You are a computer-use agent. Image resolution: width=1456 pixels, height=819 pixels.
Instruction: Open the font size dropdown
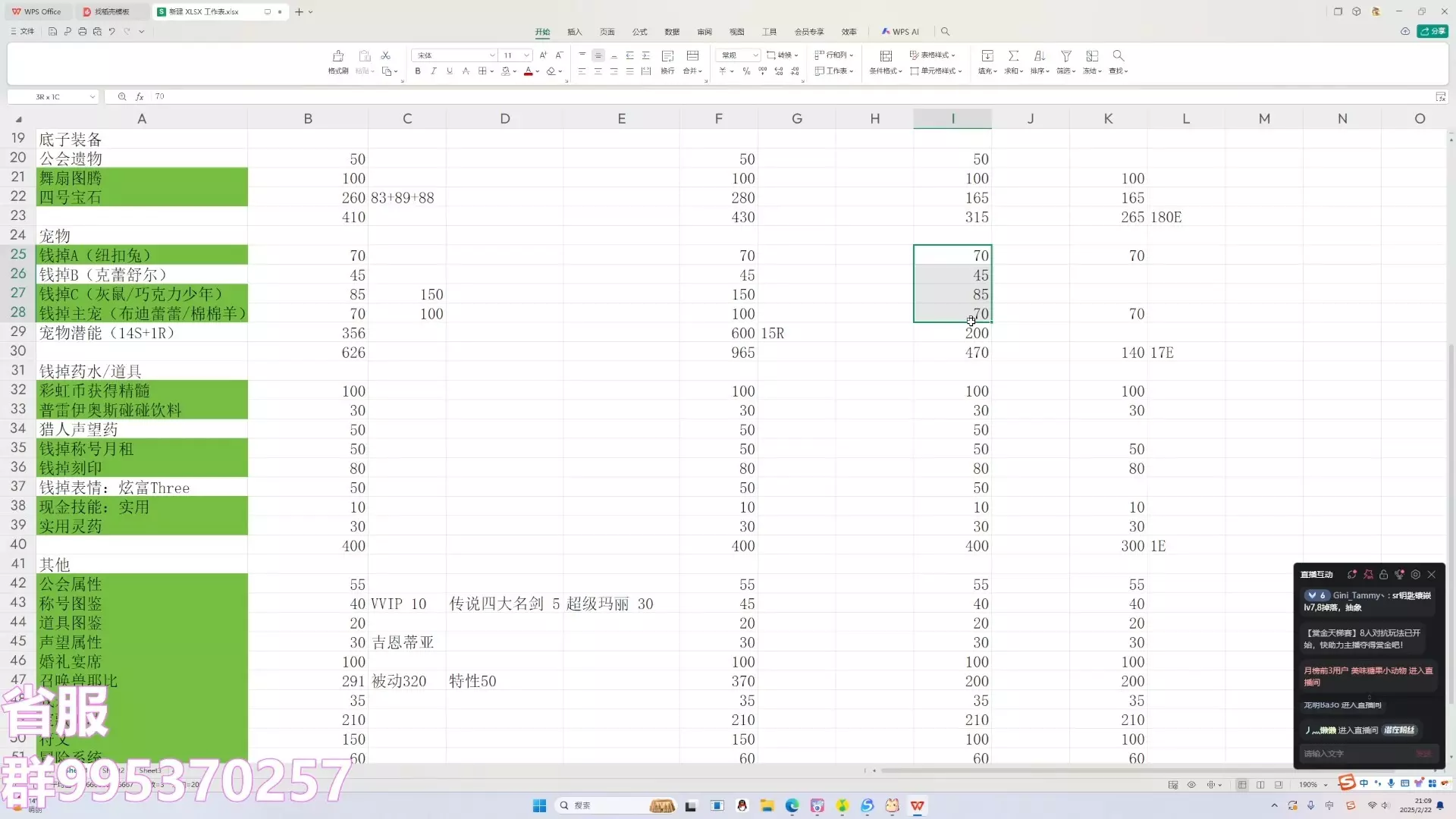pyautogui.click(x=526, y=55)
